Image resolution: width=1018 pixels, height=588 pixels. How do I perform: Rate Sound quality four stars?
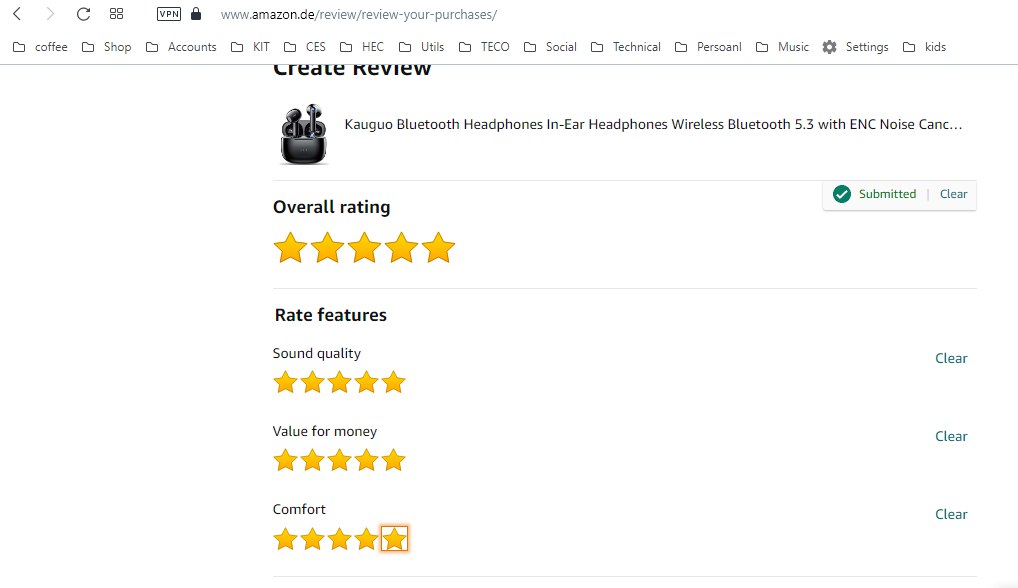pyautogui.click(x=366, y=382)
